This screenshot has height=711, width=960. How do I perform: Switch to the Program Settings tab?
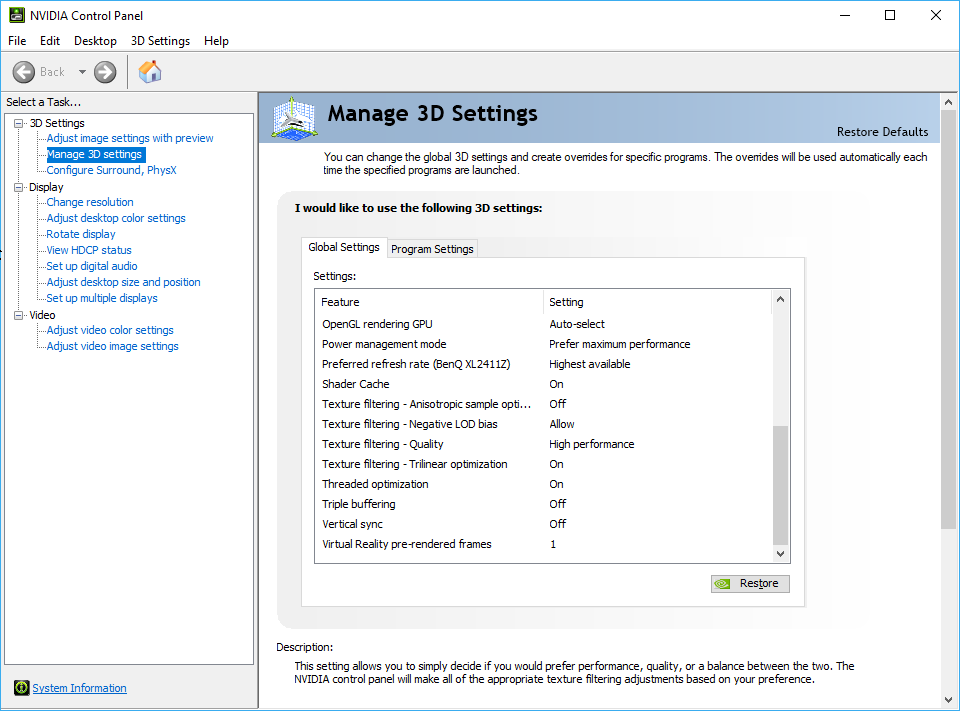tap(432, 249)
